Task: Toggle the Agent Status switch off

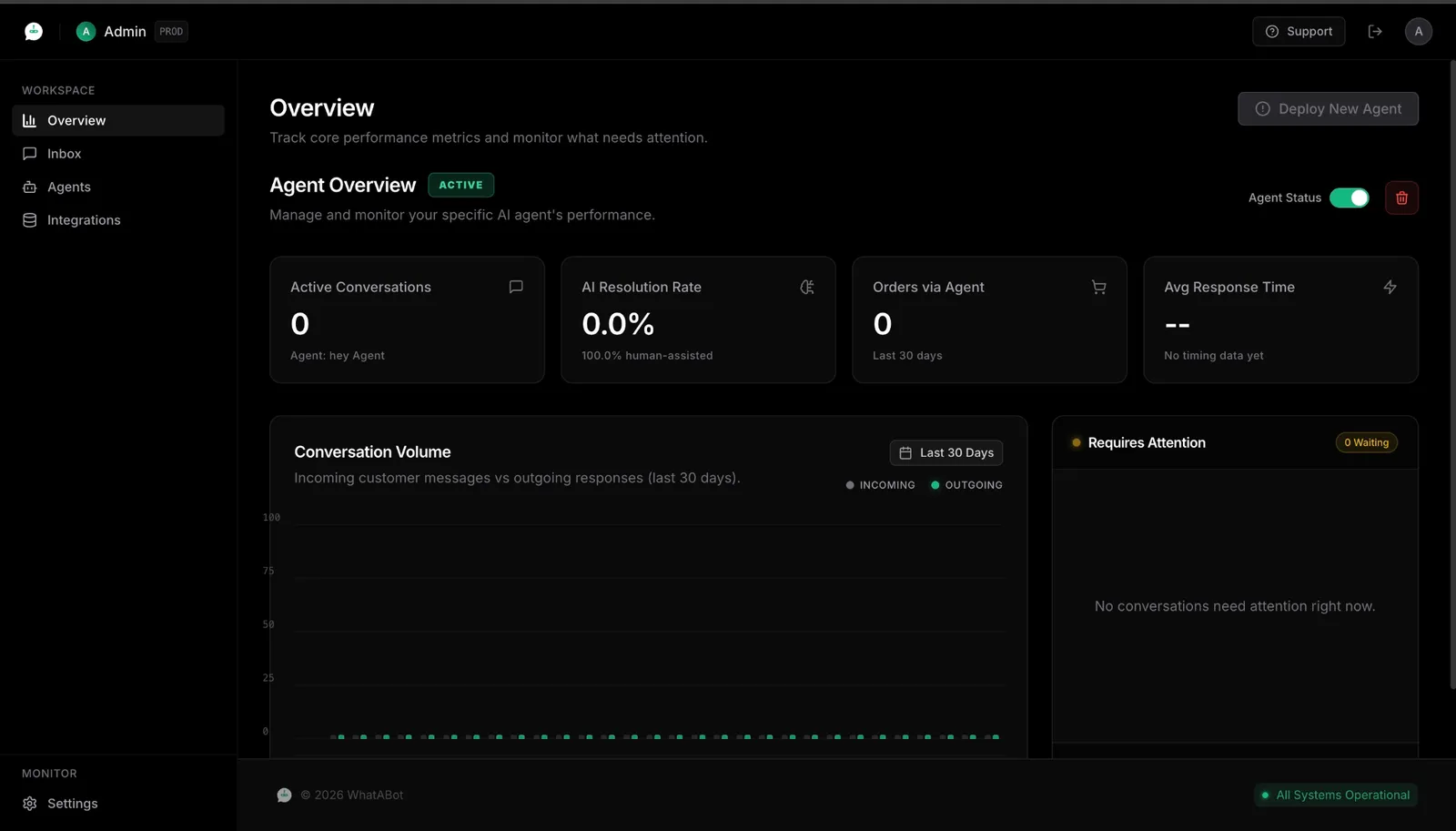Action: pyautogui.click(x=1349, y=198)
